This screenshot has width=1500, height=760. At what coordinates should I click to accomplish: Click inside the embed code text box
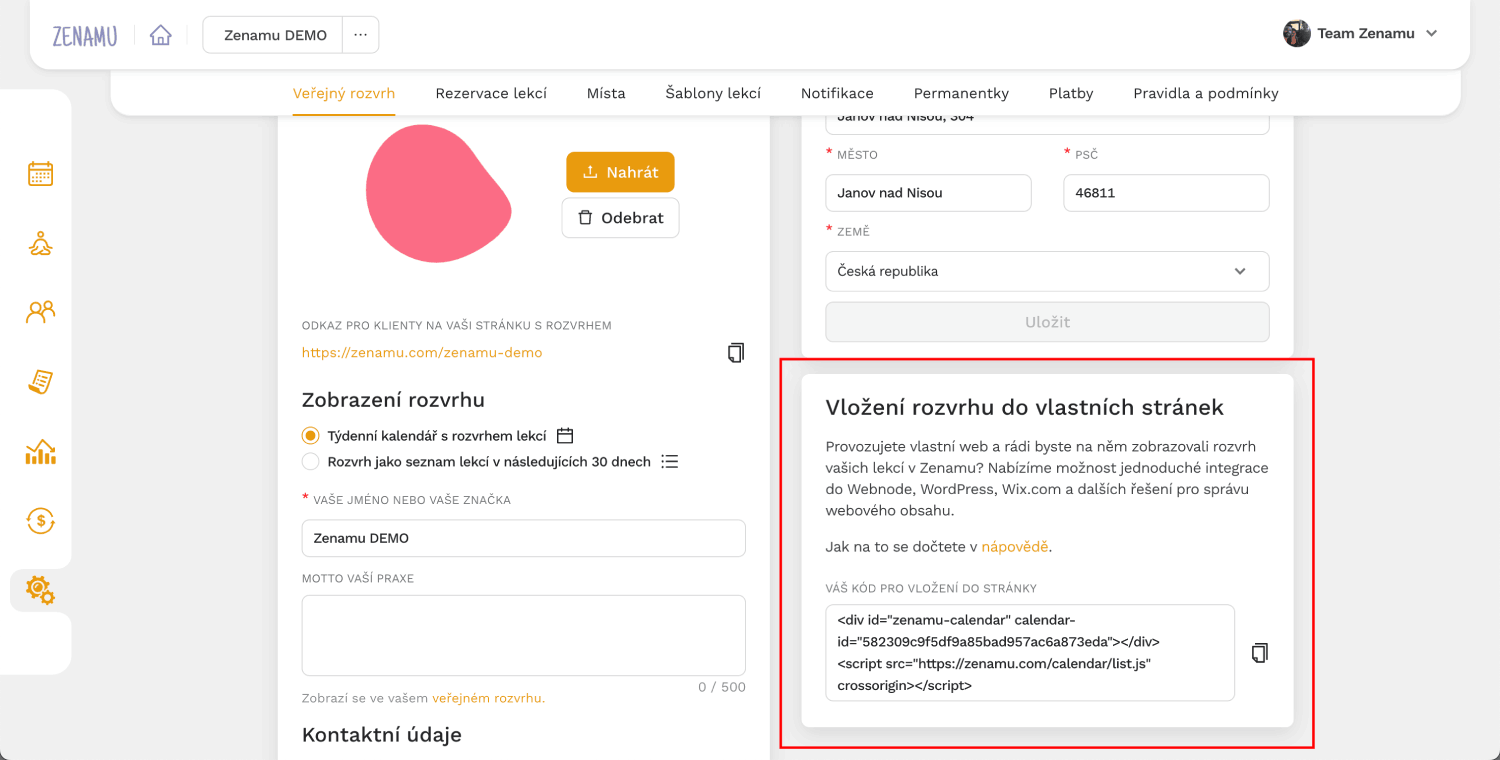(1030, 653)
